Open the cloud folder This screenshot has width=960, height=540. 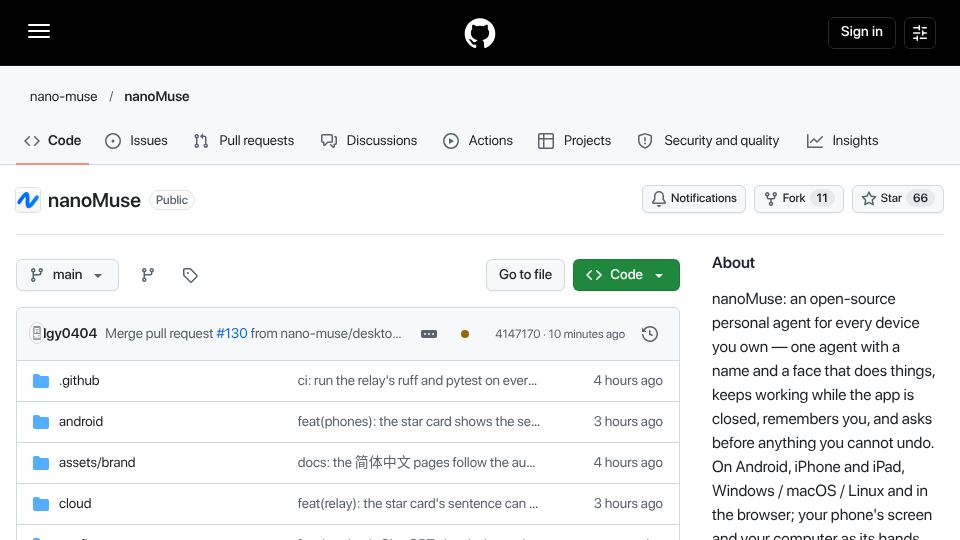pyautogui.click(x=75, y=504)
